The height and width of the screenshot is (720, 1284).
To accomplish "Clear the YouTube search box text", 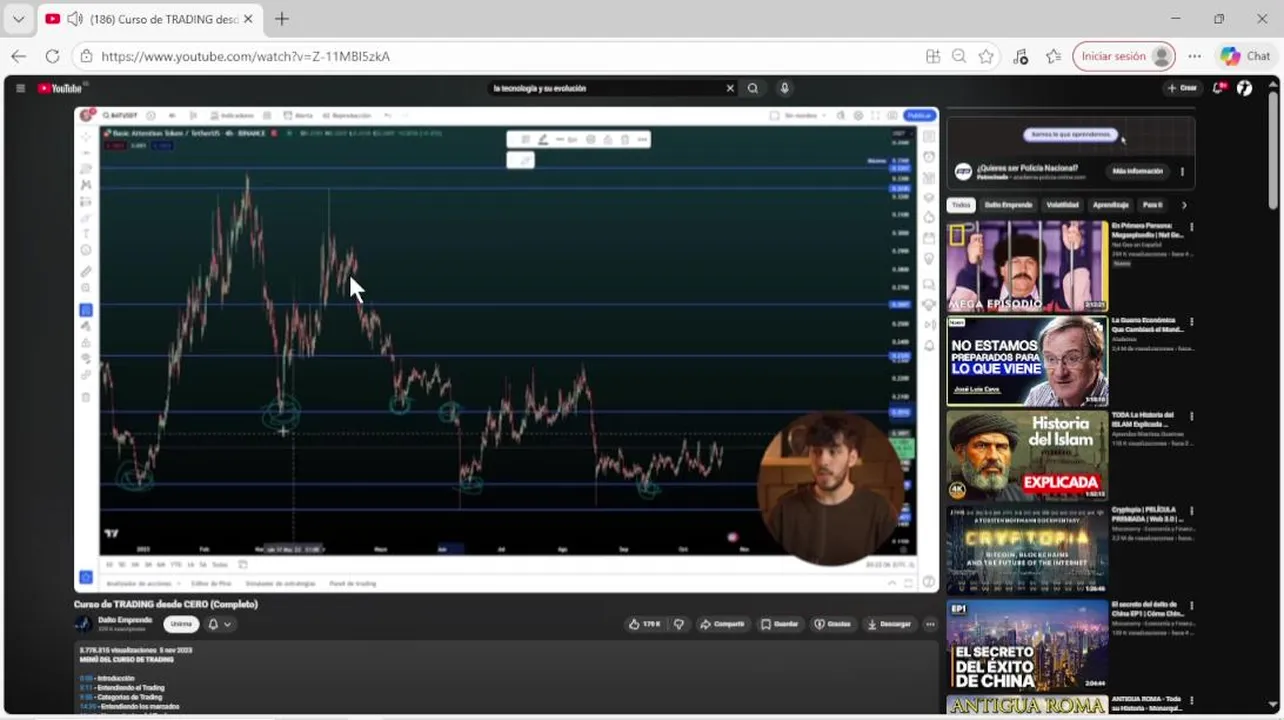I will tap(730, 88).
